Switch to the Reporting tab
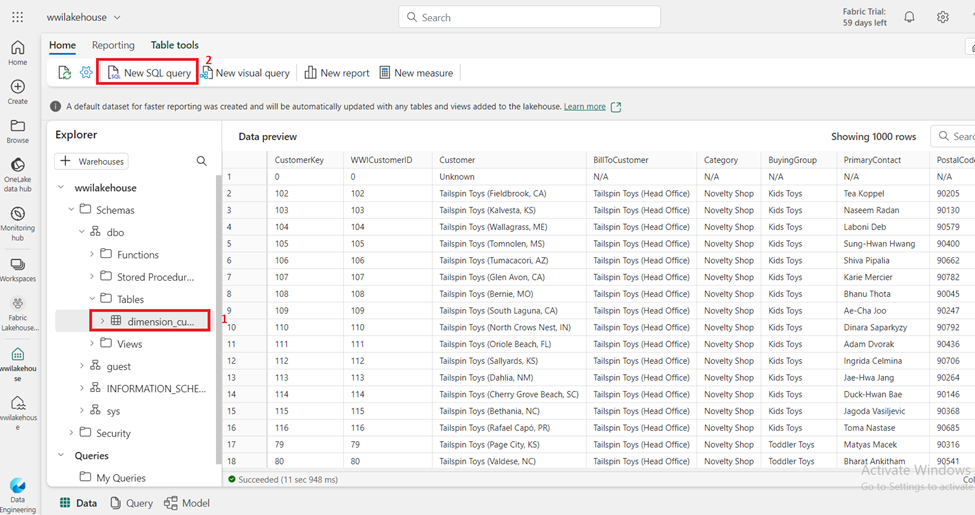 click(x=113, y=45)
